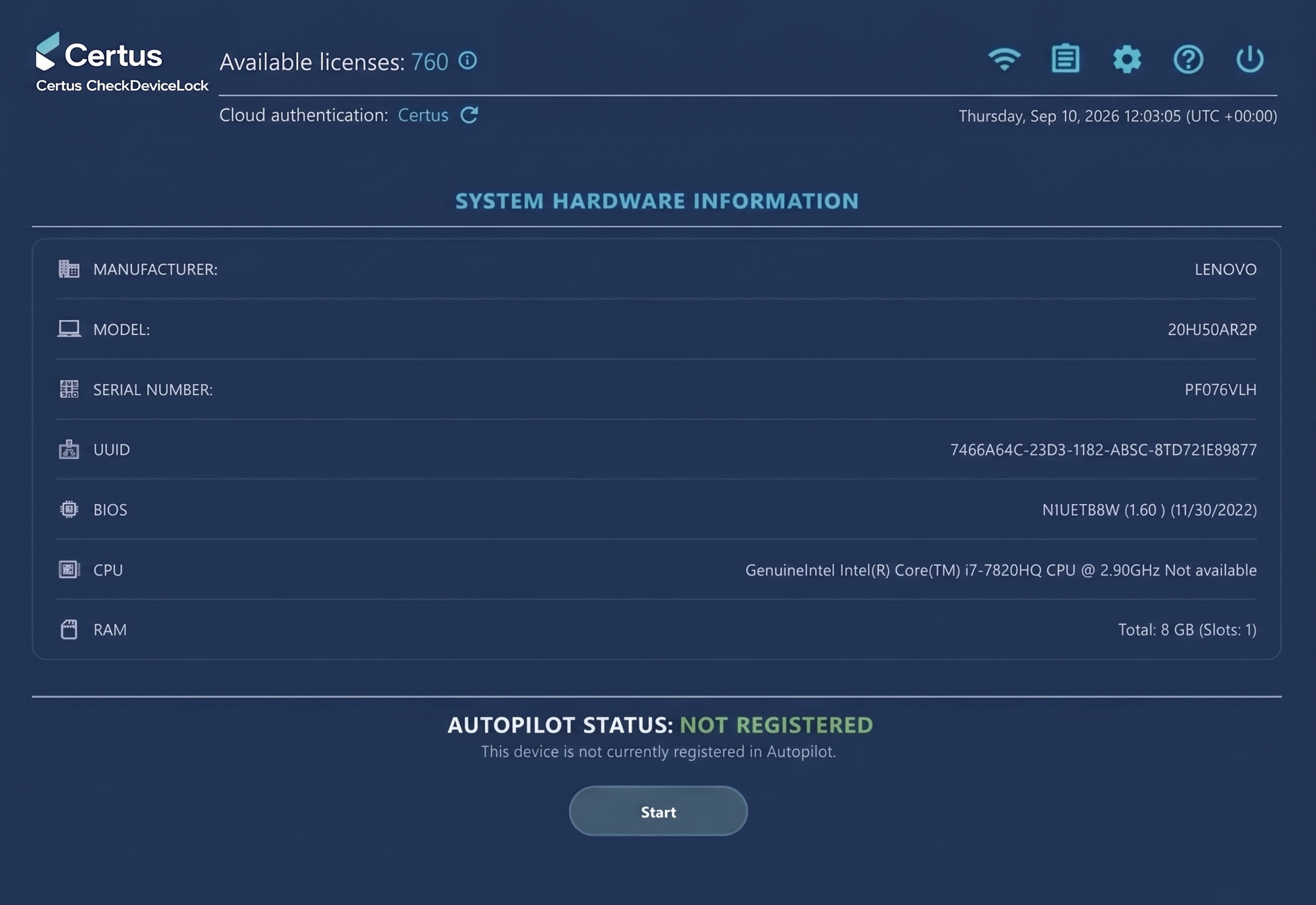This screenshot has height=905, width=1316.
Task: Click the Certus logo
Action: [x=99, y=51]
